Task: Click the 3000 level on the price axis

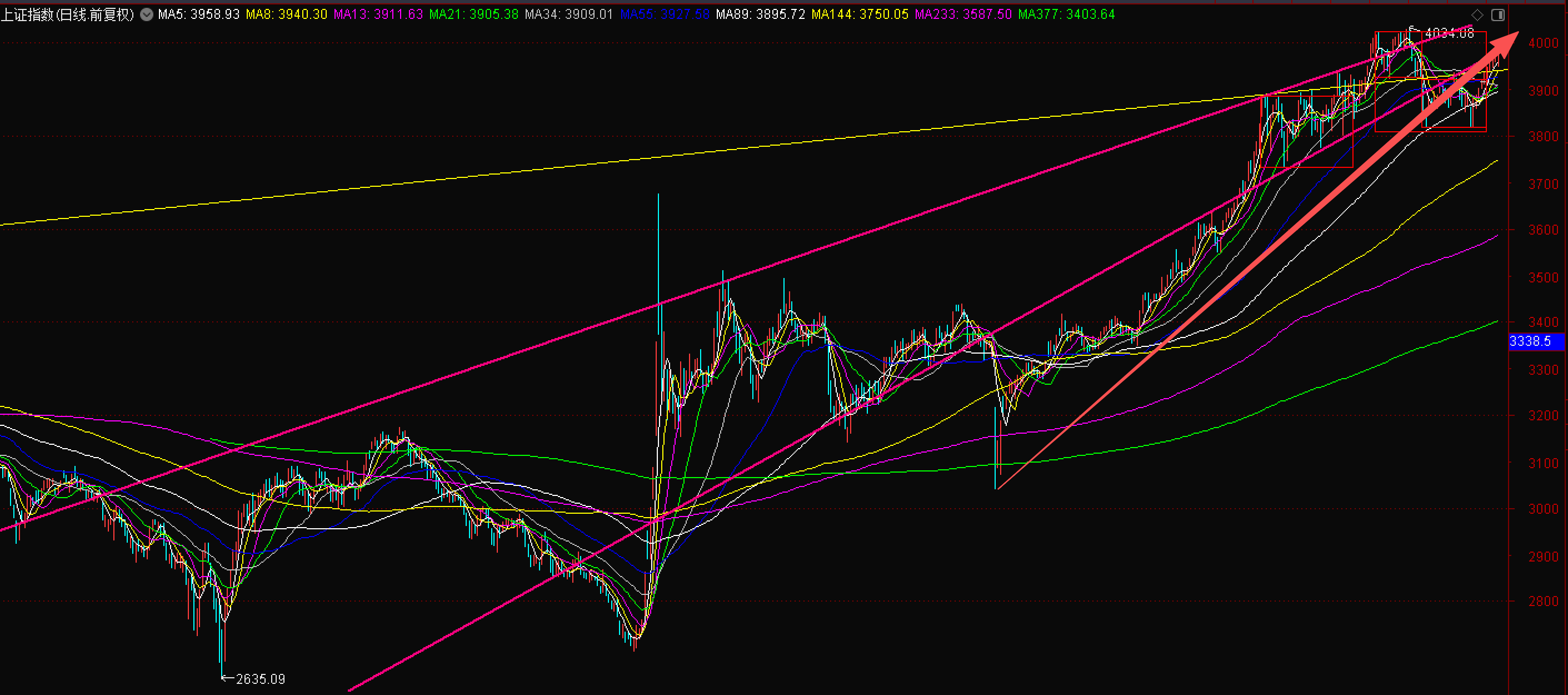Action: (1543, 509)
